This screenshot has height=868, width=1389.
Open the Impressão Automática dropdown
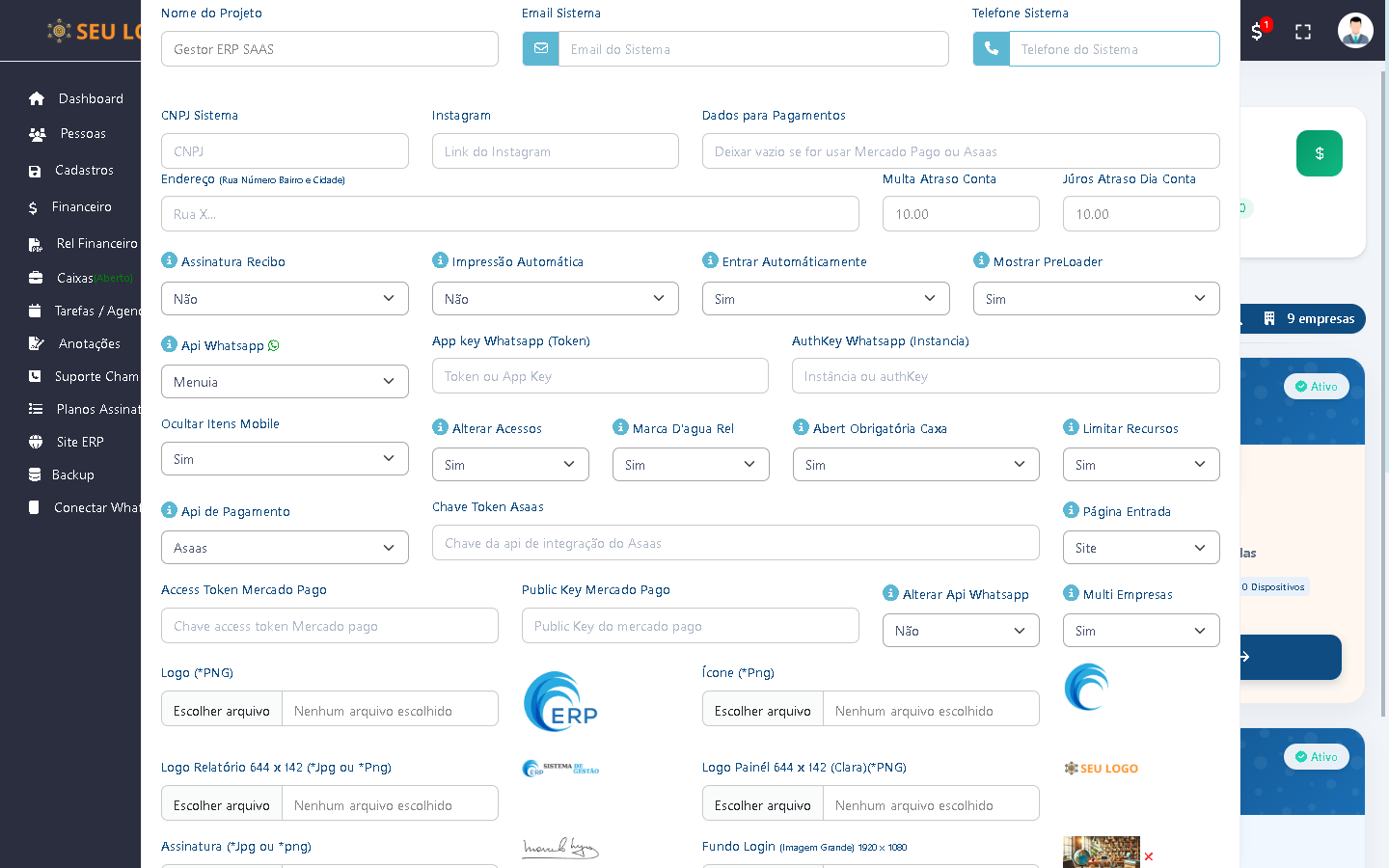coord(555,299)
